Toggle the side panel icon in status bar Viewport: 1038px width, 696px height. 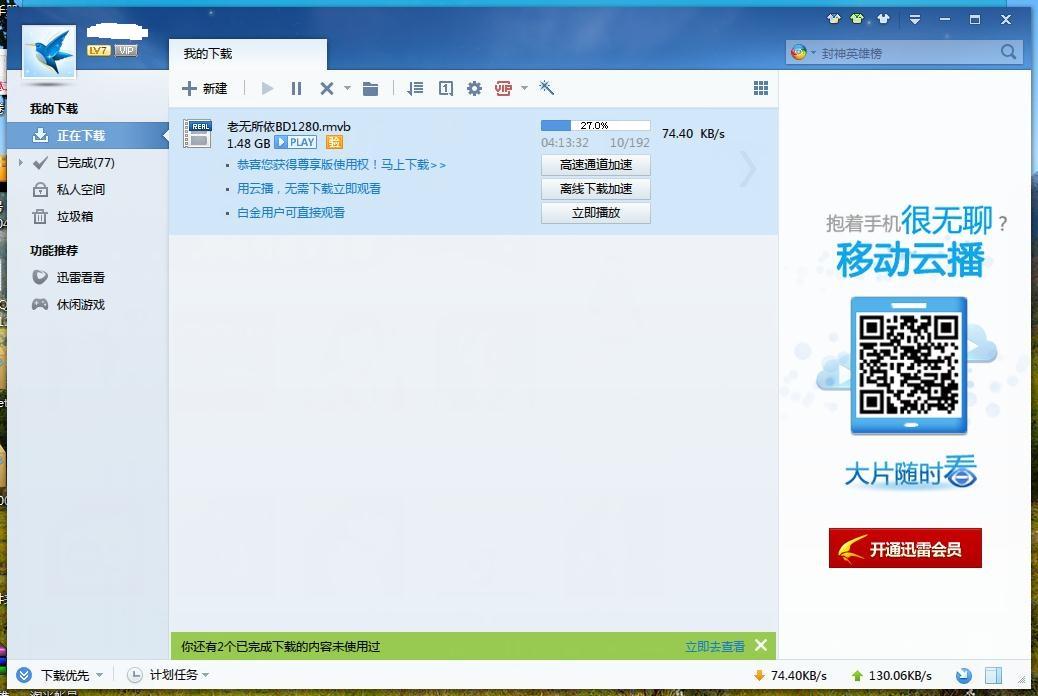(994, 675)
